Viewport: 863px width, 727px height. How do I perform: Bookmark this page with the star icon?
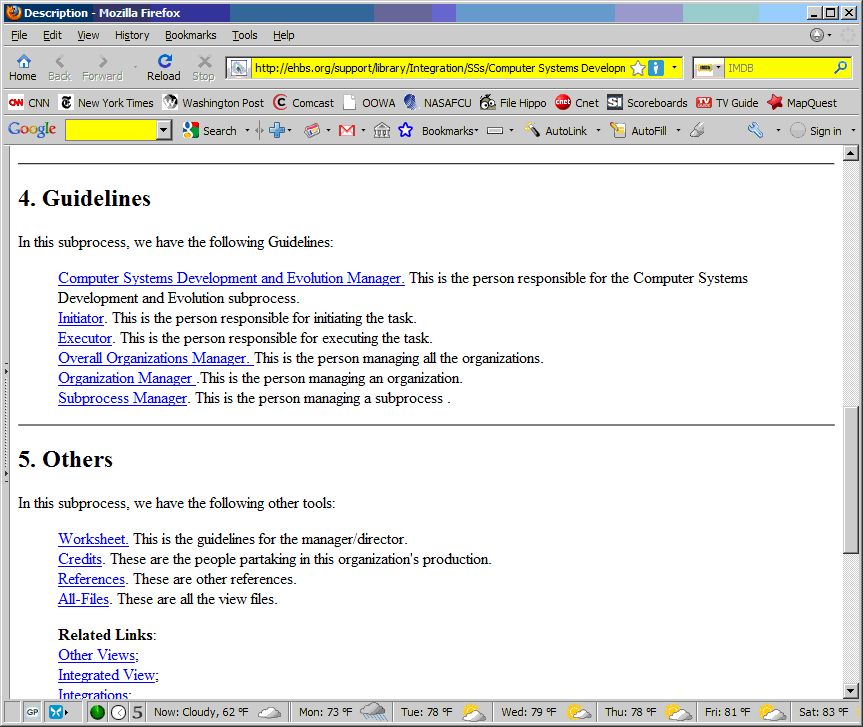tap(637, 68)
